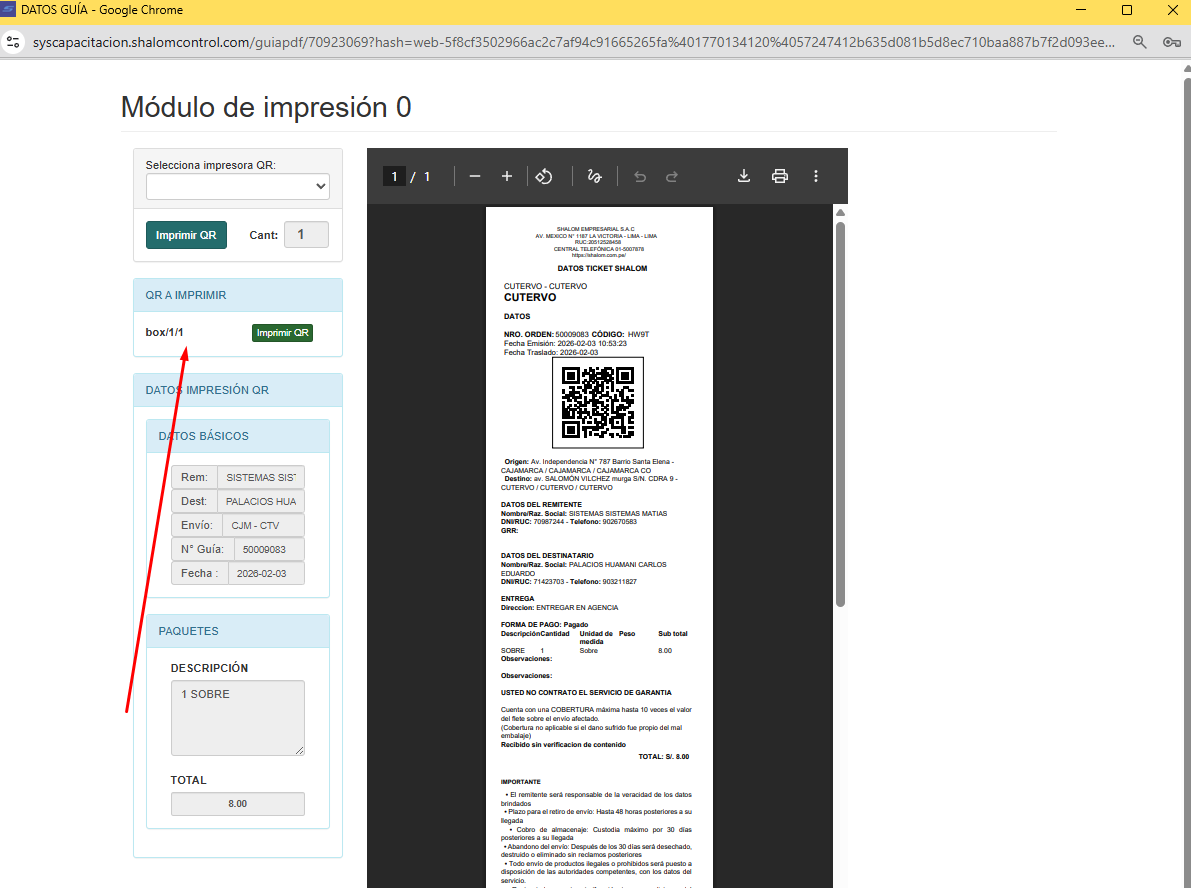Image resolution: width=1191 pixels, height=888 pixels.
Task: Click small Imprimir QR for box/1/1
Action: 282,333
